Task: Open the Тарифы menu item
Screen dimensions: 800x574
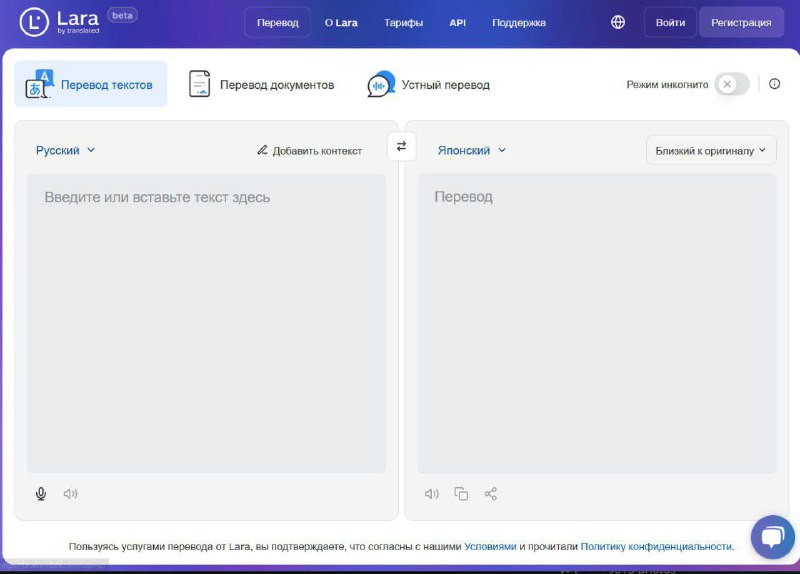Action: [x=403, y=22]
